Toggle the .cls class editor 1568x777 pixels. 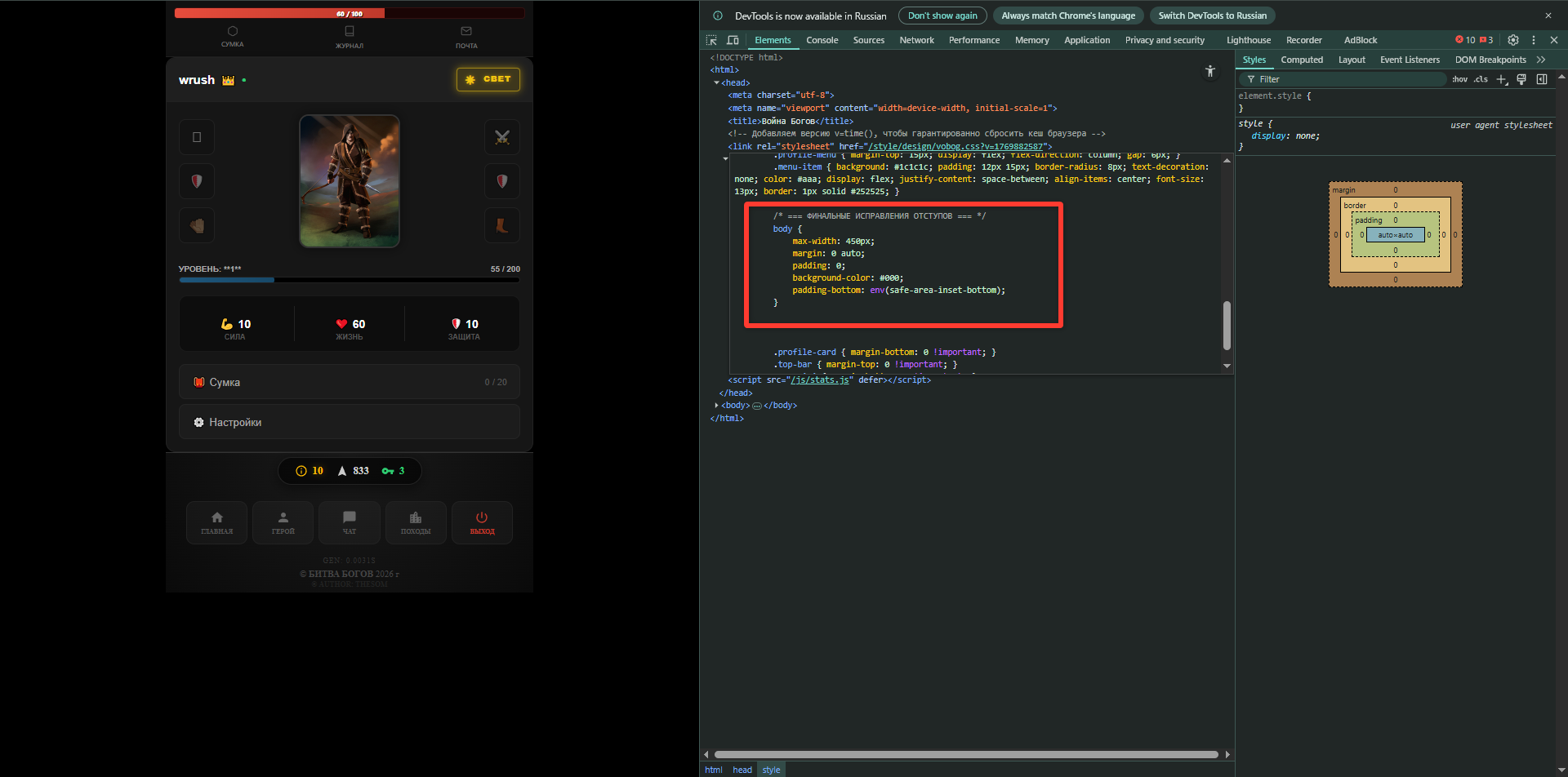(1481, 79)
